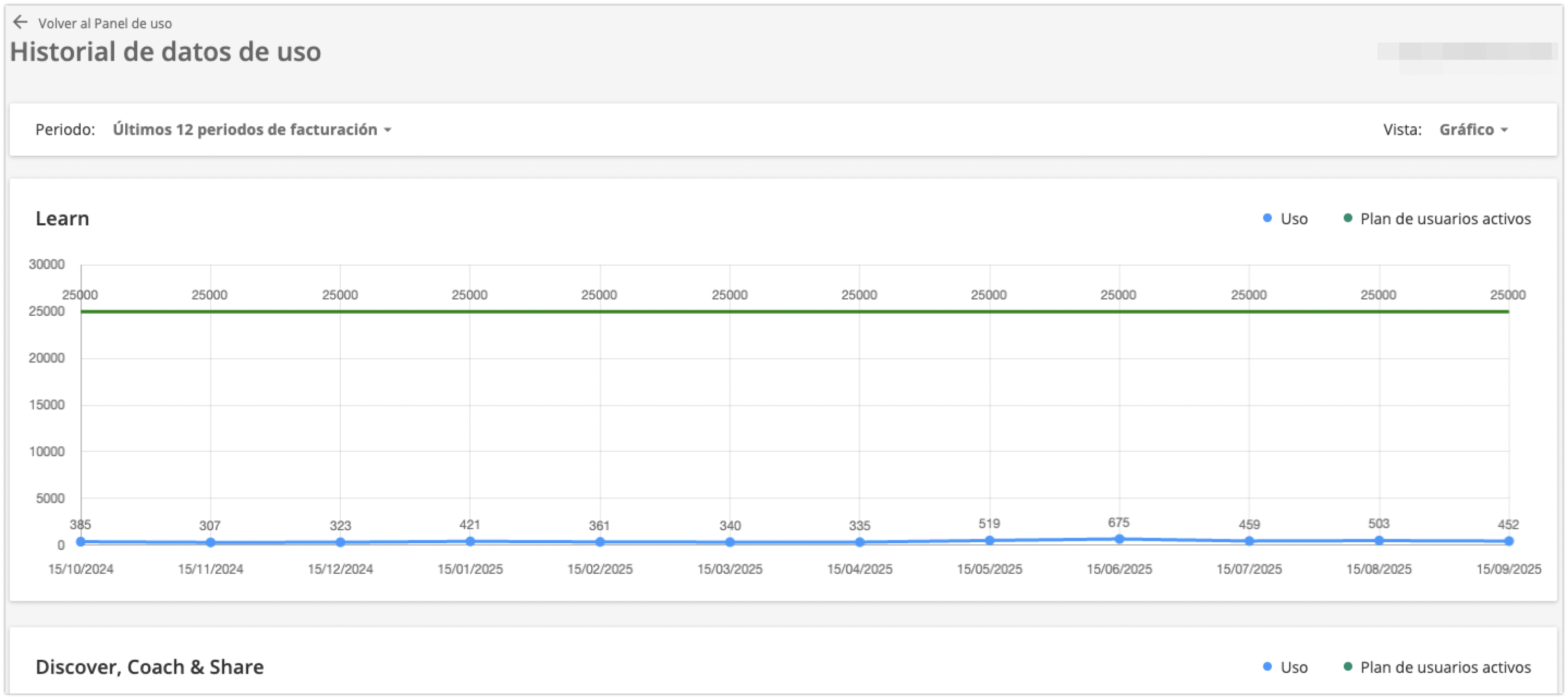Click the caret after 'periodos de facturación'
This screenshot has height=699, width=1568.
coord(388,130)
